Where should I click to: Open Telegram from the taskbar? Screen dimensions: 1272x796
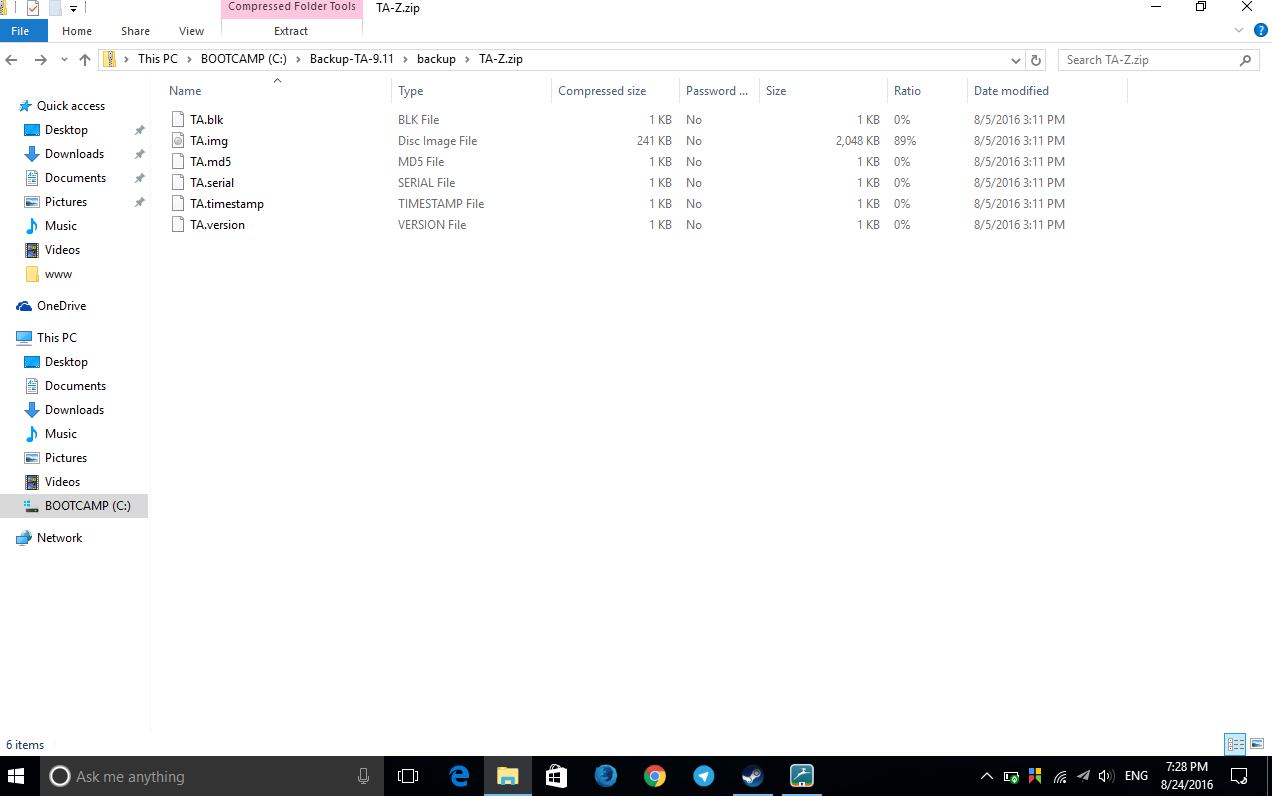coord(704,776)
